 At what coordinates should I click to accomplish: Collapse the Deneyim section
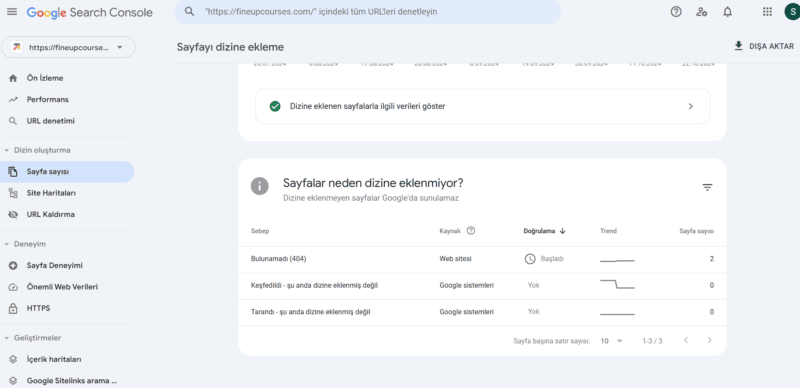25,244
